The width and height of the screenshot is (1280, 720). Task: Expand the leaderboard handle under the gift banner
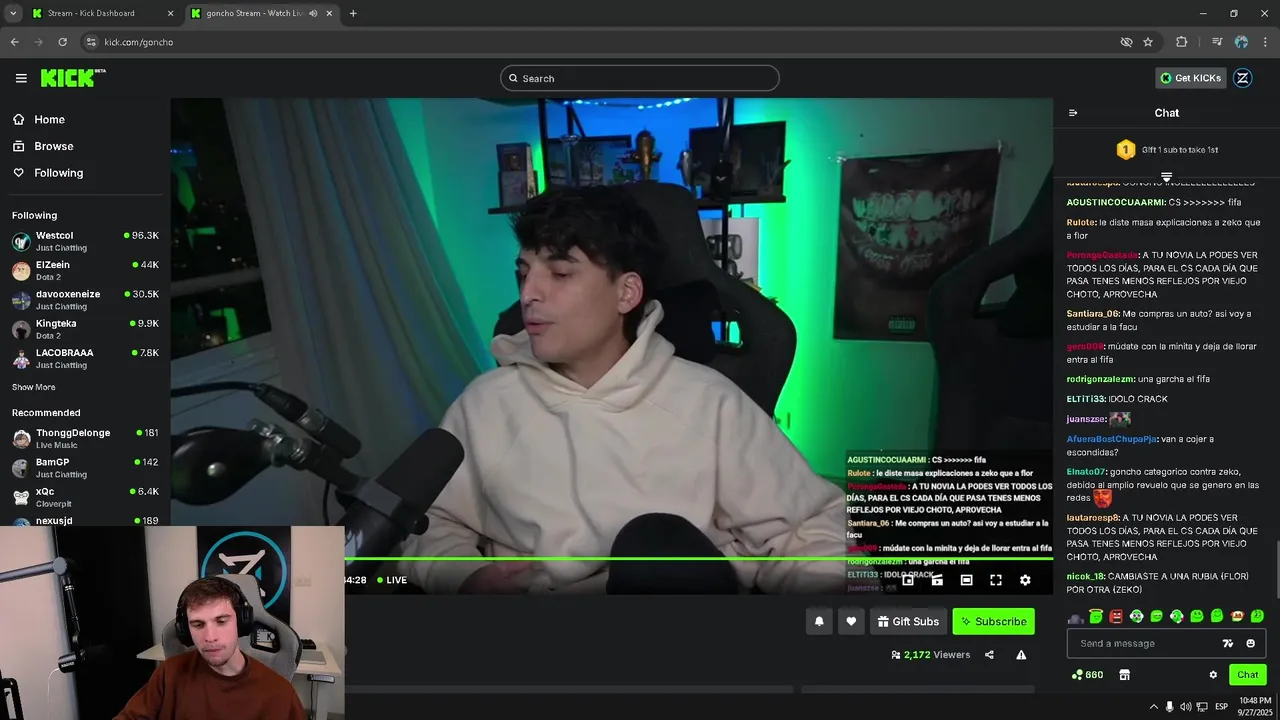(x=1166, y=177)
